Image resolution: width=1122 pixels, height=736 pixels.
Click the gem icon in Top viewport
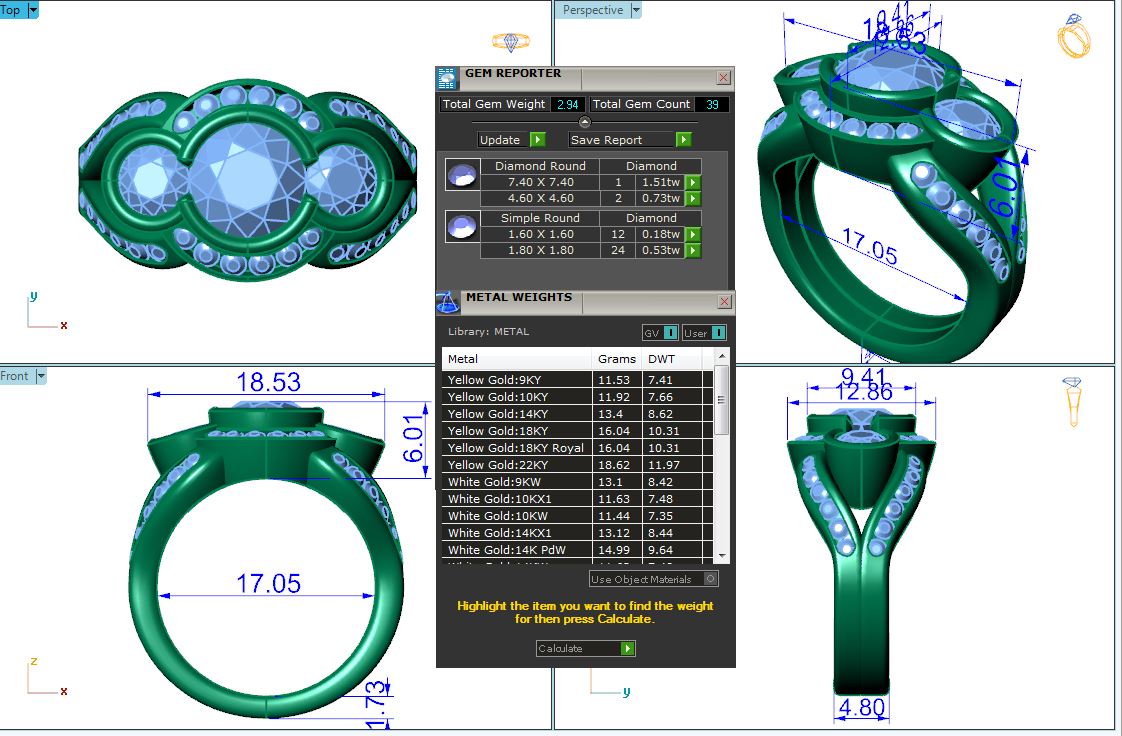pos(511,42)
